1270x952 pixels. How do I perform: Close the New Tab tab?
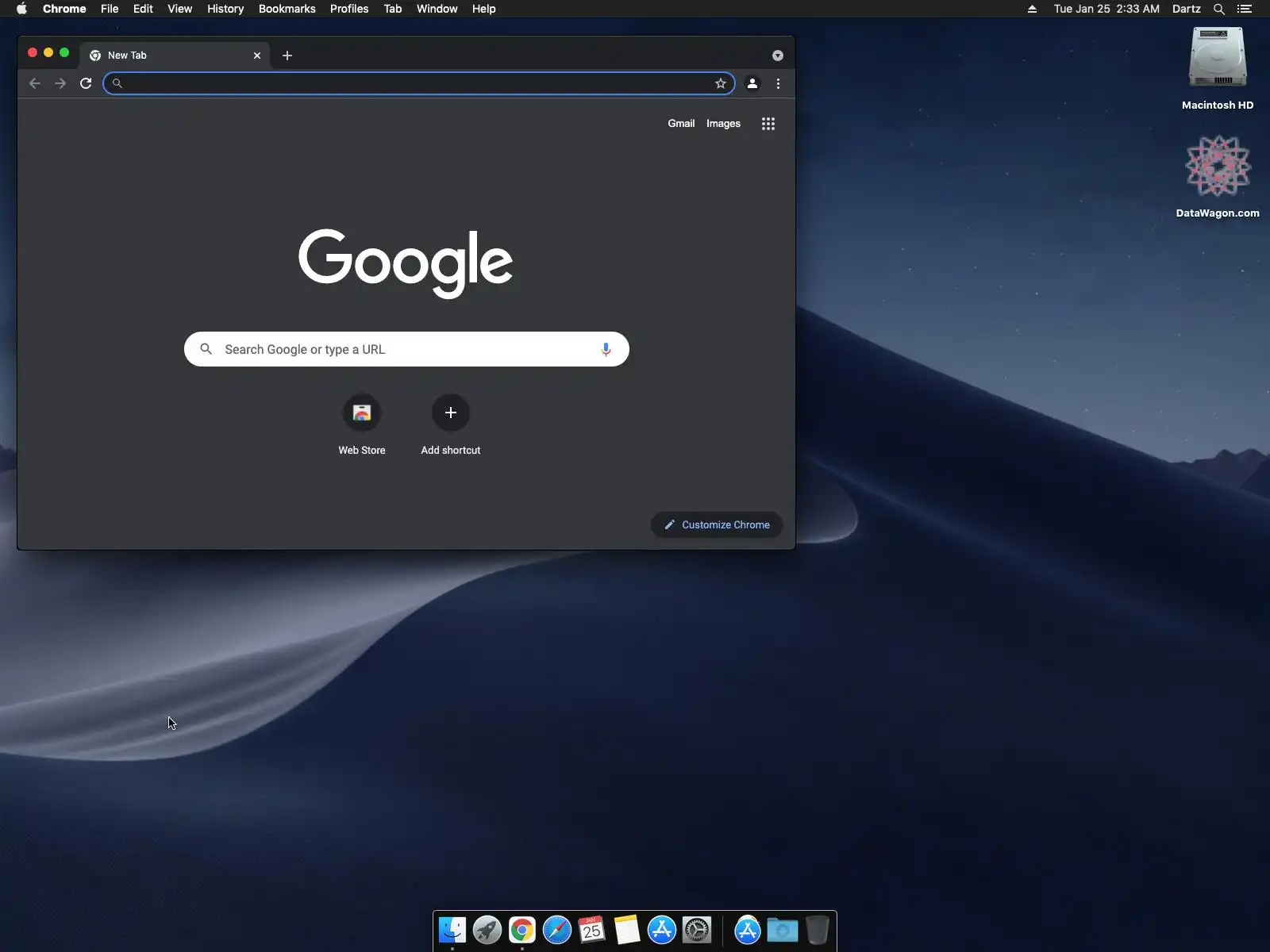pos(257,56)
